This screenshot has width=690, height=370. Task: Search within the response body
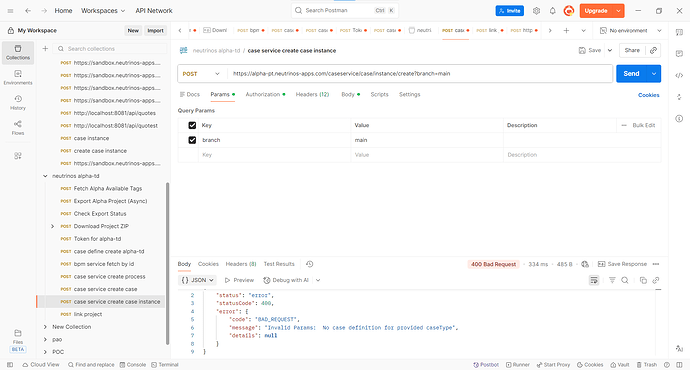point(624,280)
